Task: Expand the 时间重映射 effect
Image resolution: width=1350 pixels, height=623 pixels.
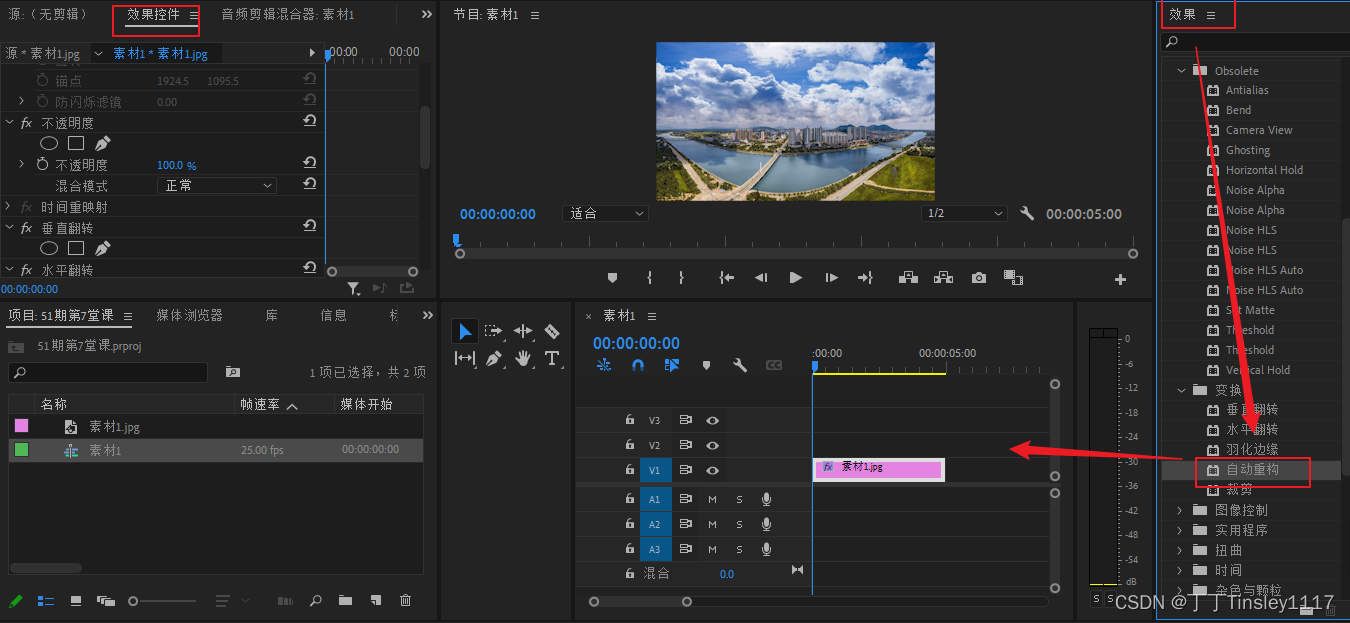Action: (9, 207)
